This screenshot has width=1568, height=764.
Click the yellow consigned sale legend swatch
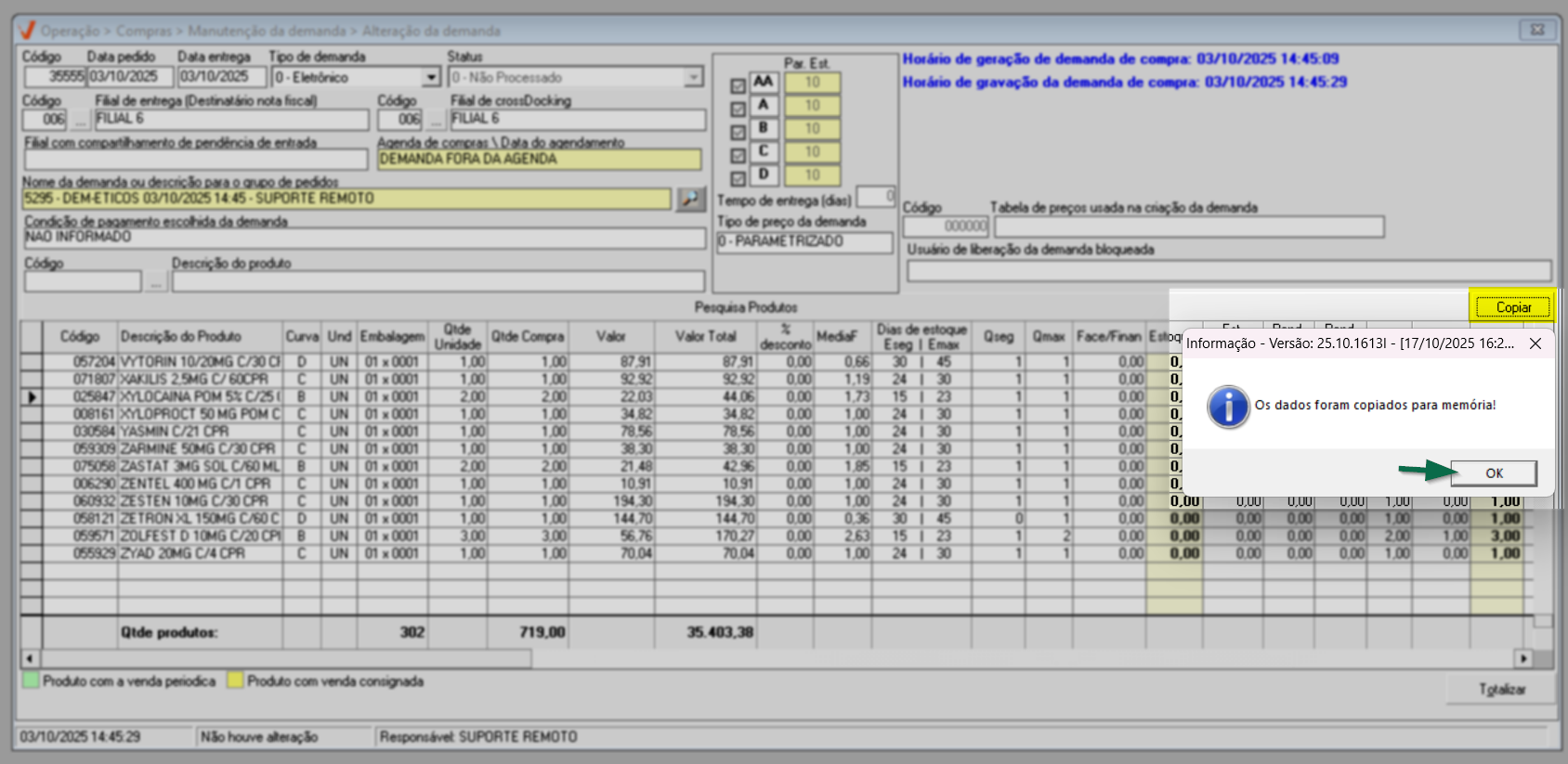[236, 681]
